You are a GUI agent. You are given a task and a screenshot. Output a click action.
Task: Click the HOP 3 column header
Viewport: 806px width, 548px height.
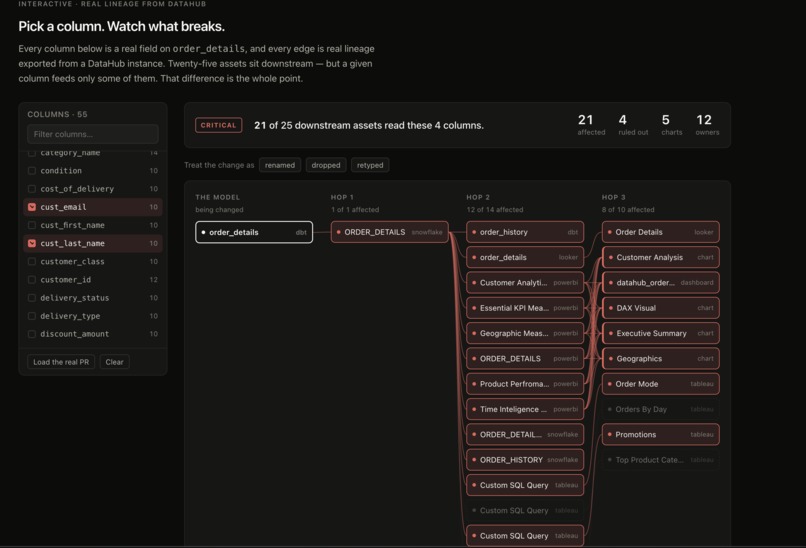click(614, 197)
